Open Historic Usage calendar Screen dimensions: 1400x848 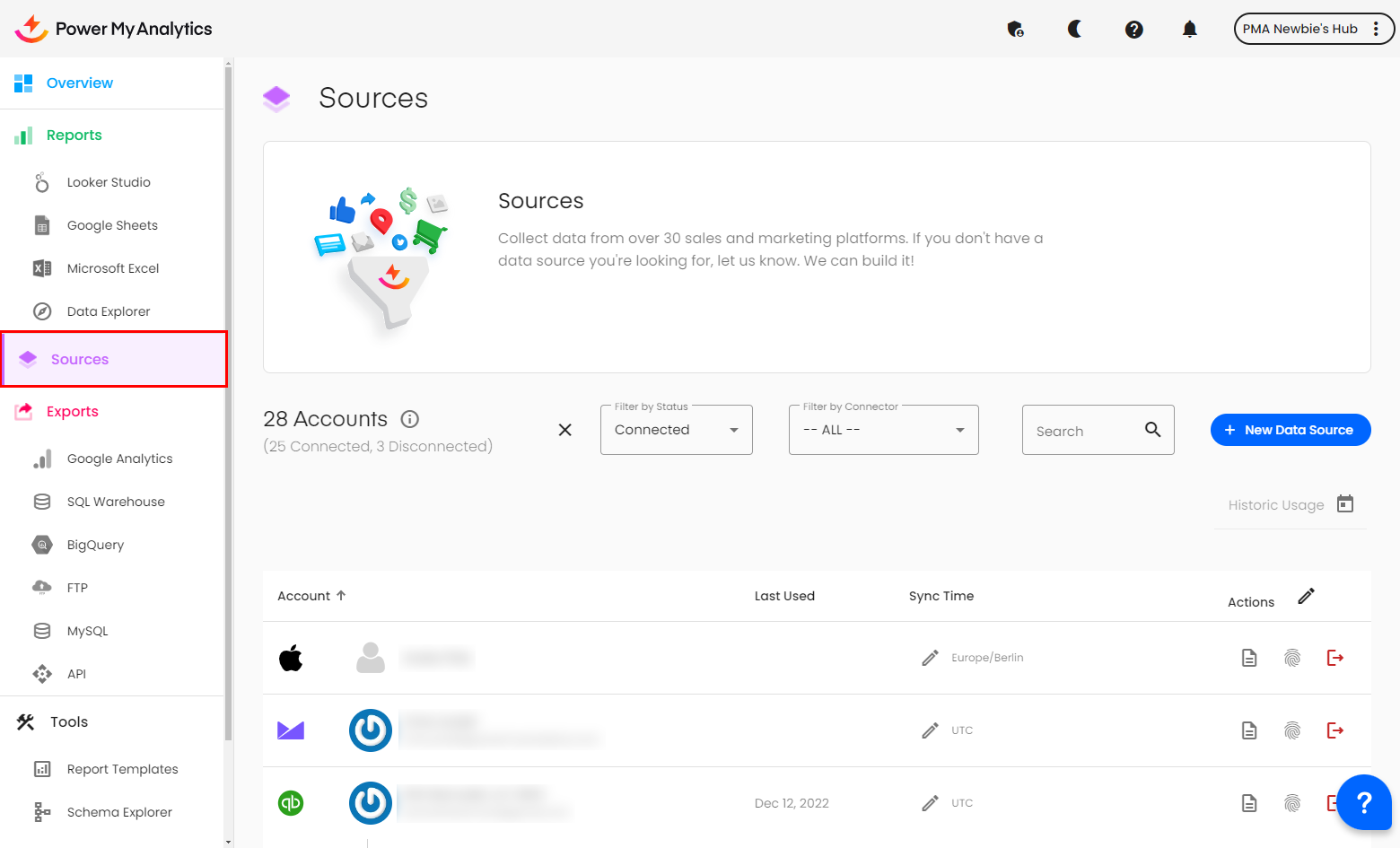1344,503
